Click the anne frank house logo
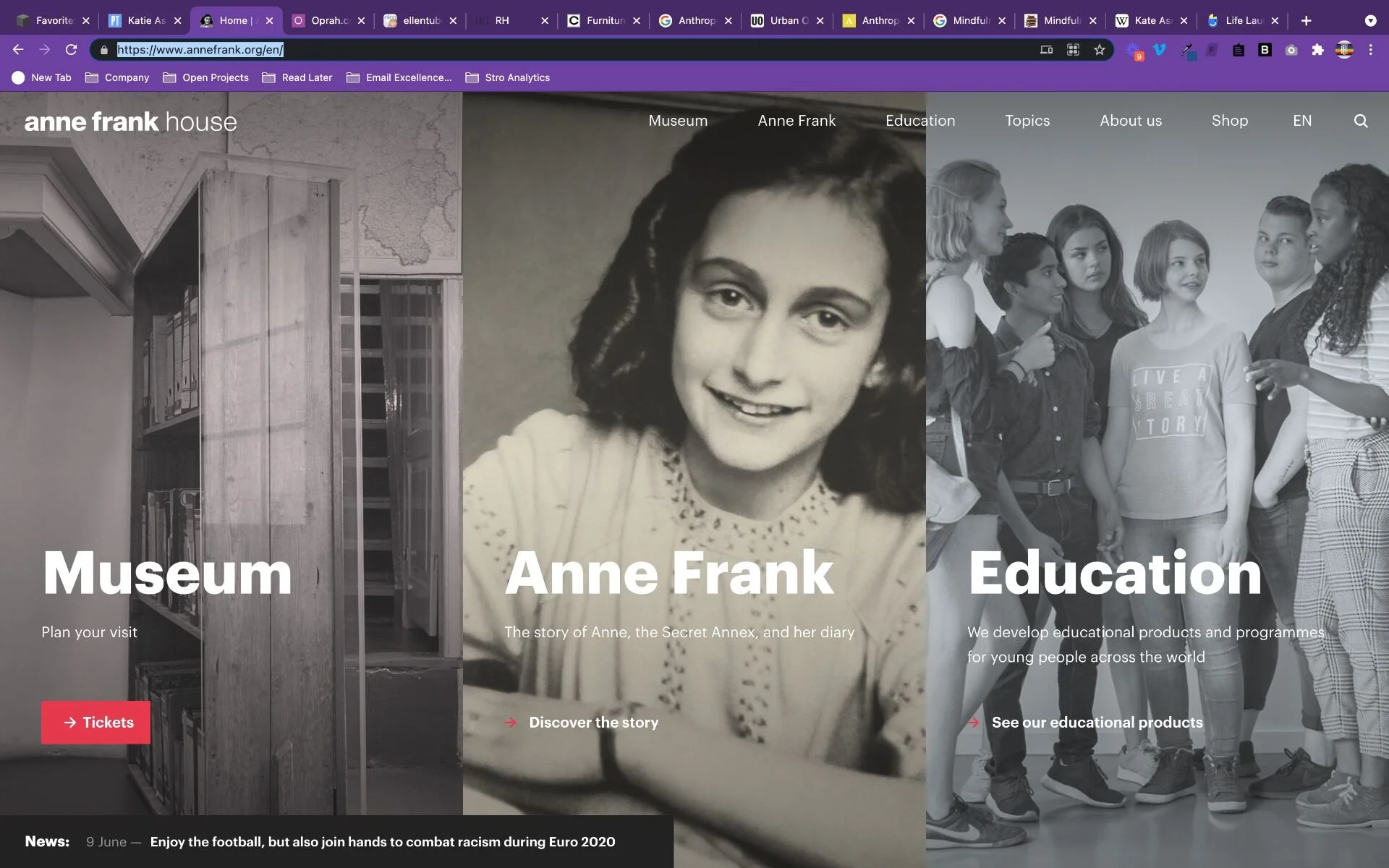 click(130, 122)
